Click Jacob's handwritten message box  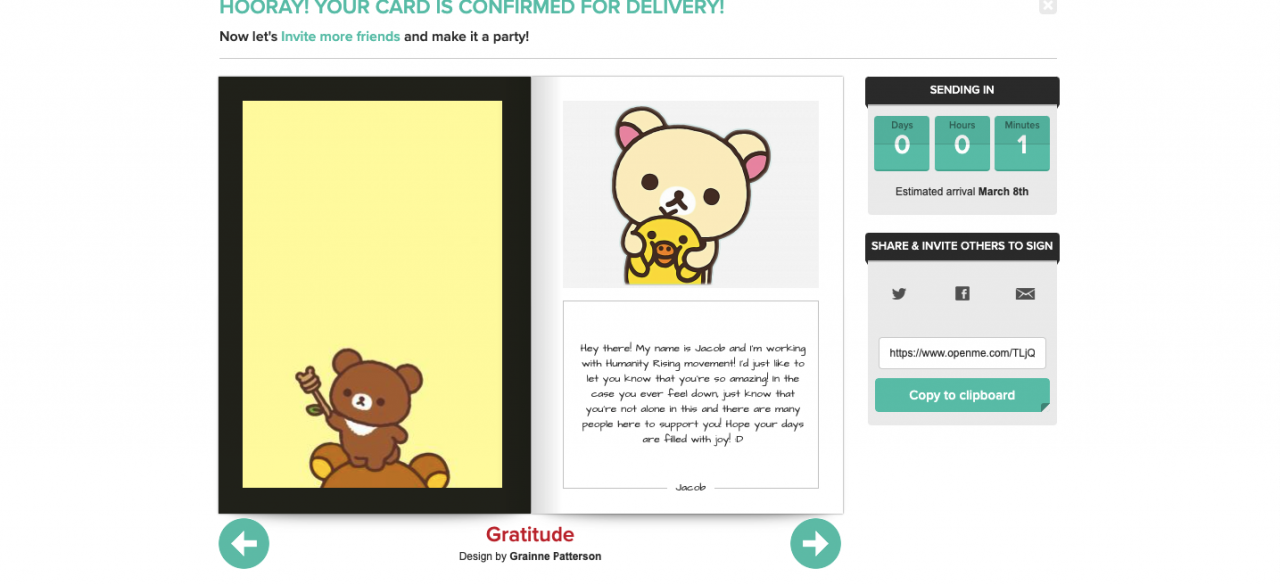pos(690,395)
